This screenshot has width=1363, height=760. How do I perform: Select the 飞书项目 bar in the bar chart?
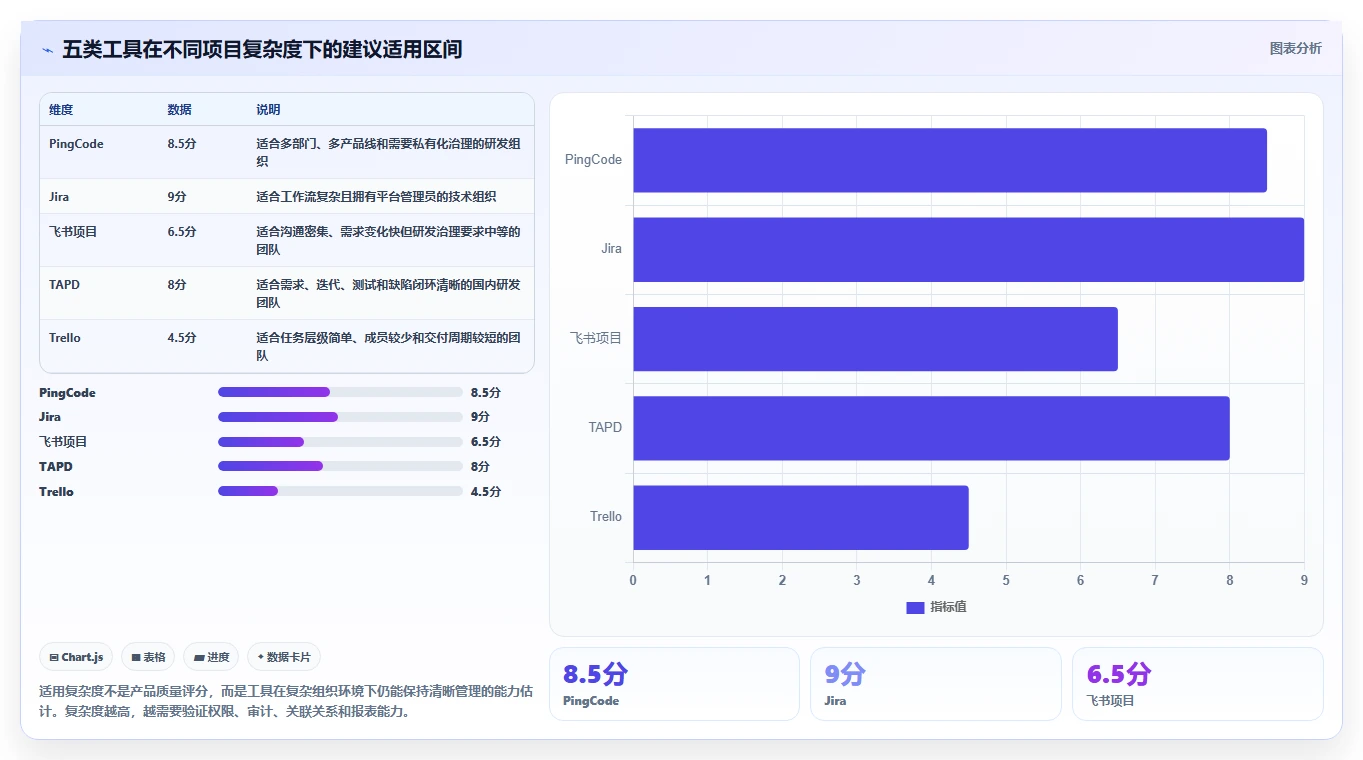point(875,338)
